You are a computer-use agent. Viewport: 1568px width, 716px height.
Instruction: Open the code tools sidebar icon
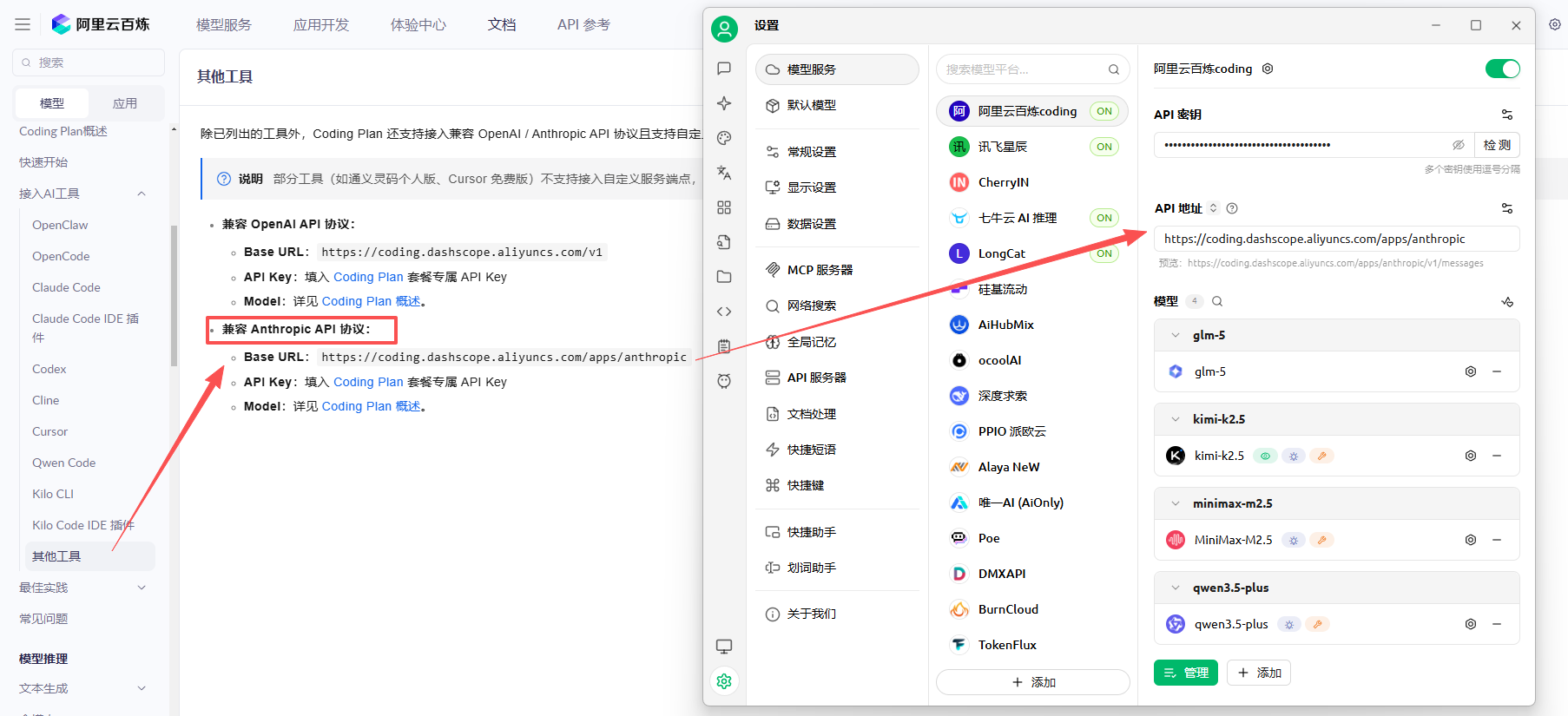724,312
